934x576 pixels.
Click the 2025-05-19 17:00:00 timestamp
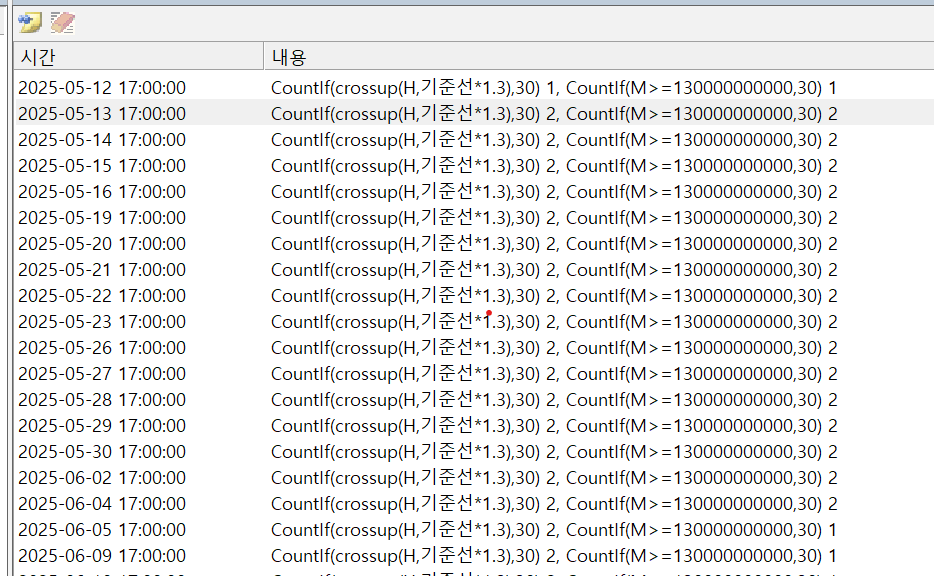tap(102, 218)
